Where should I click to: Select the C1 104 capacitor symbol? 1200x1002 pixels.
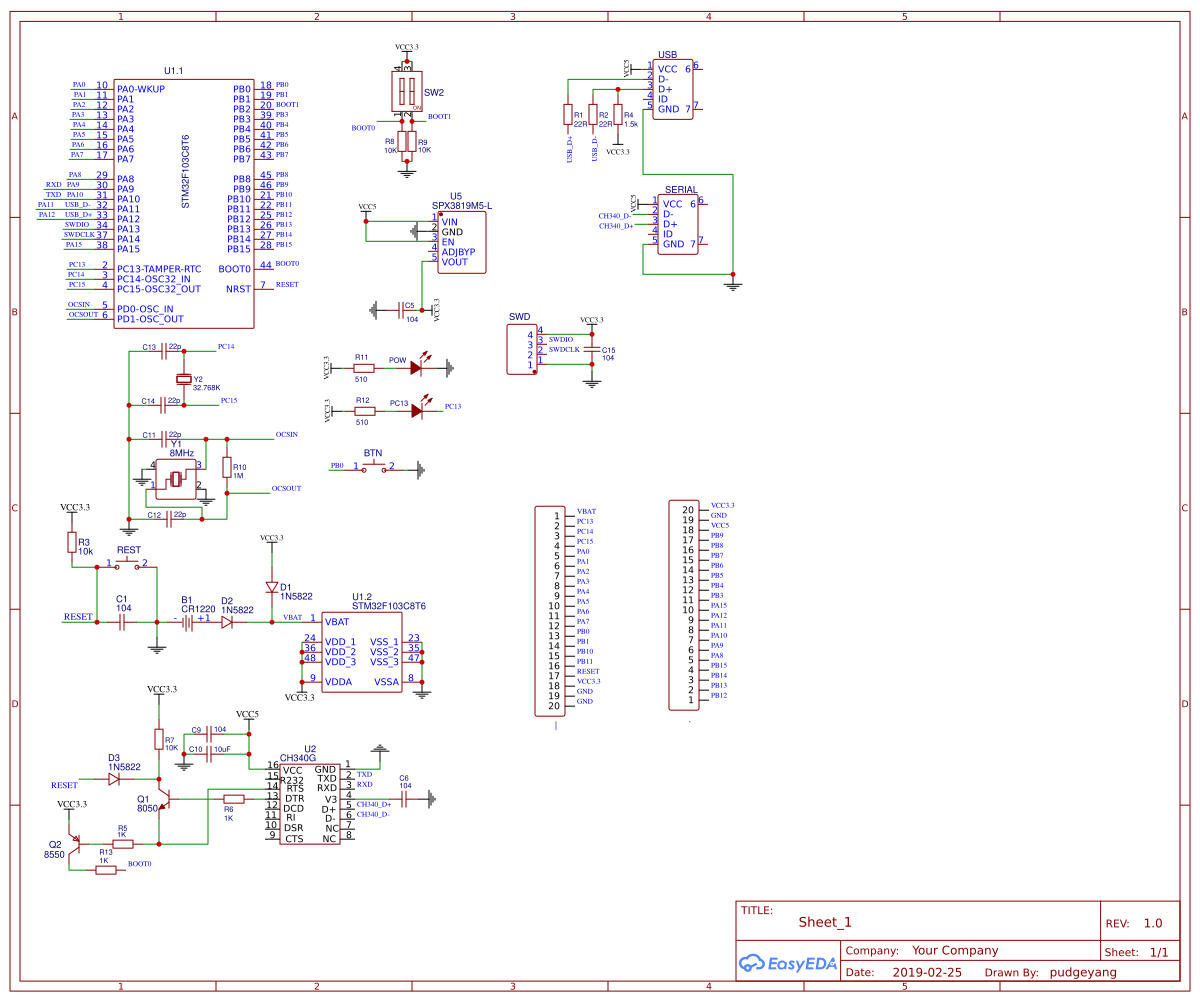click(123, 621)
